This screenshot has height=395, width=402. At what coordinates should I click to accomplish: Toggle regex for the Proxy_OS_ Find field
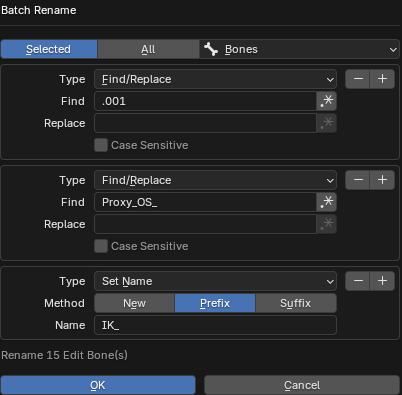click(x=327, y=202)
